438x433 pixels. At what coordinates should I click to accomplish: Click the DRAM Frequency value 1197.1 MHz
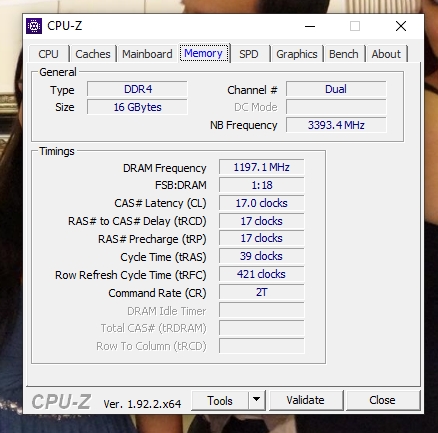point(262,167)
